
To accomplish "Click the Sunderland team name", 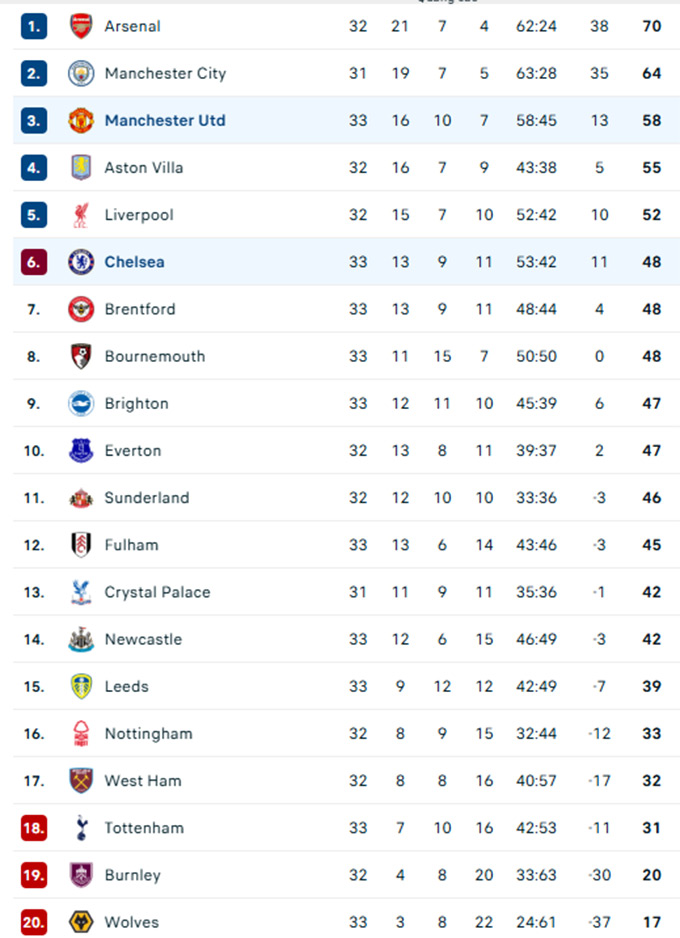I will pos(147,498).
